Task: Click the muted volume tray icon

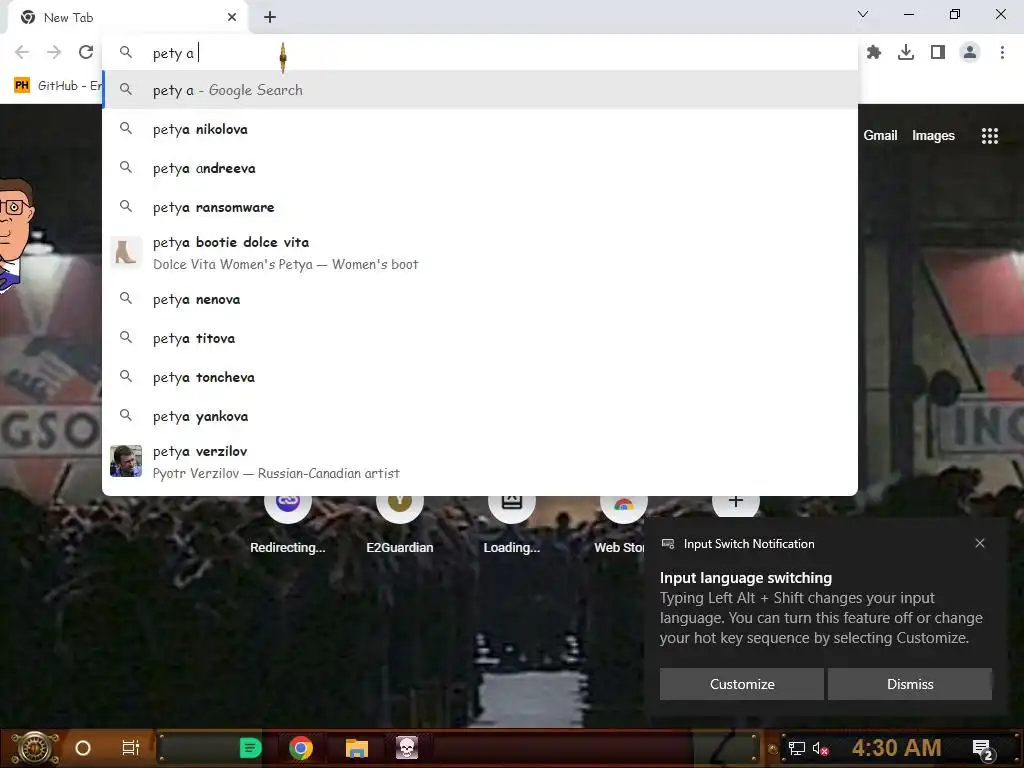Action: [x=820, y=749]
